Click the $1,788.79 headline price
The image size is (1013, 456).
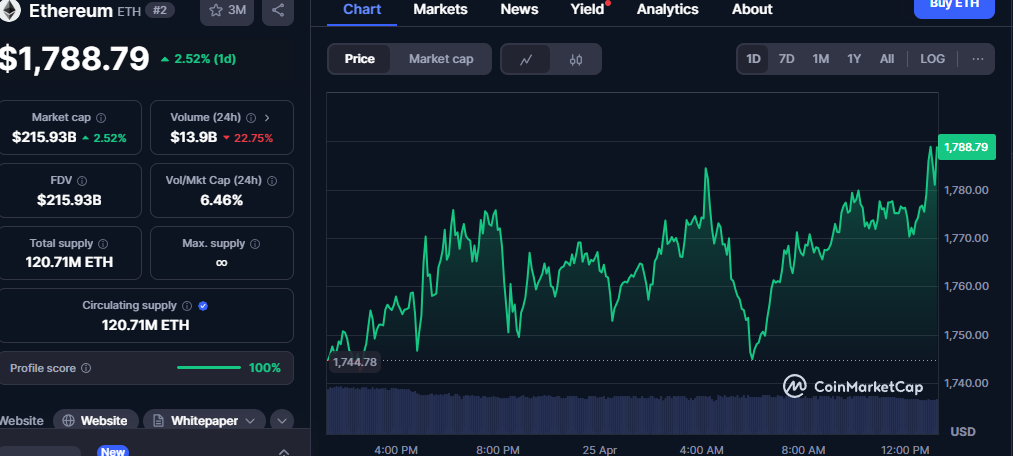pyautogui.click(x=74, y=59)
